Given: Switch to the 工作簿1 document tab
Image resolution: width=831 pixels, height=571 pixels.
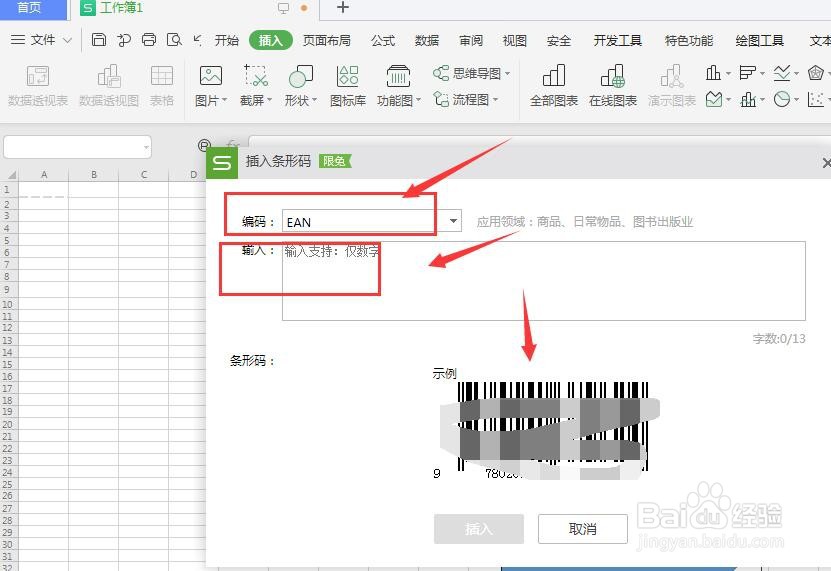Looking at the screenshot, I should point(121,8).
